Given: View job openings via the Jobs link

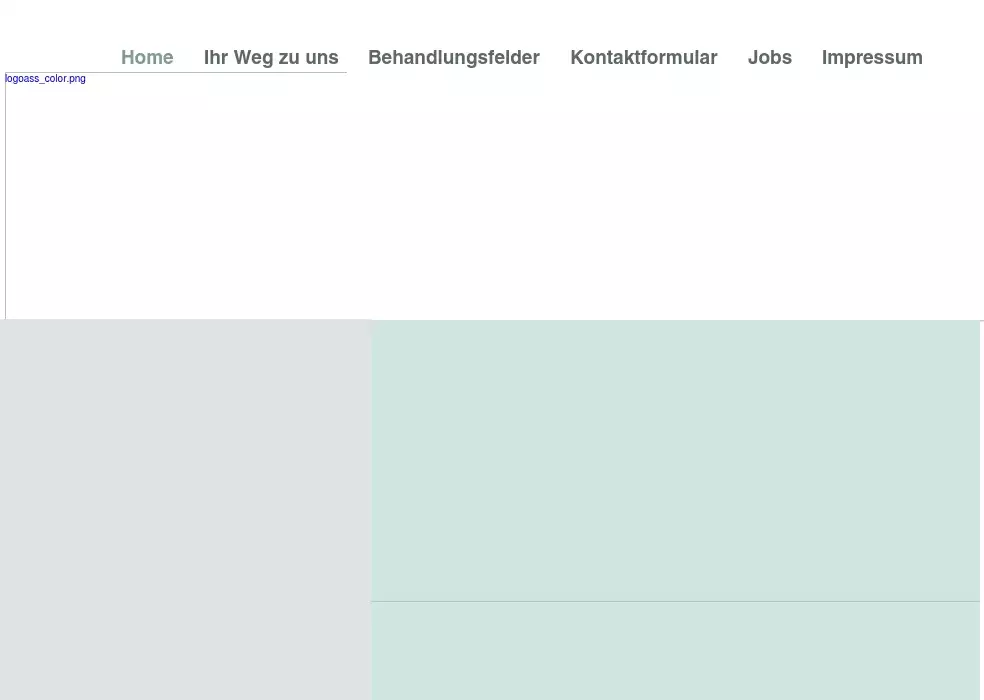Looking at the screenshot, I should click(769, 58).
